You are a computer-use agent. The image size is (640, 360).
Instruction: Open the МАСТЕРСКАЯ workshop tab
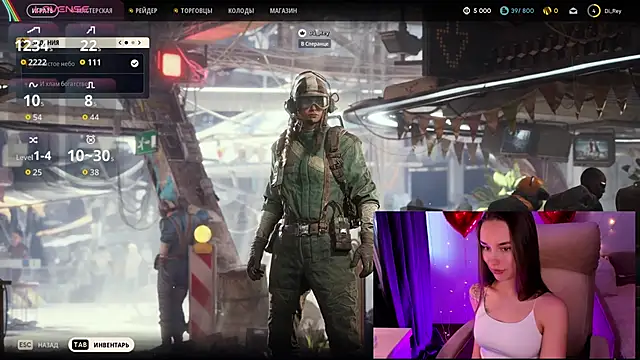[95, 11]
